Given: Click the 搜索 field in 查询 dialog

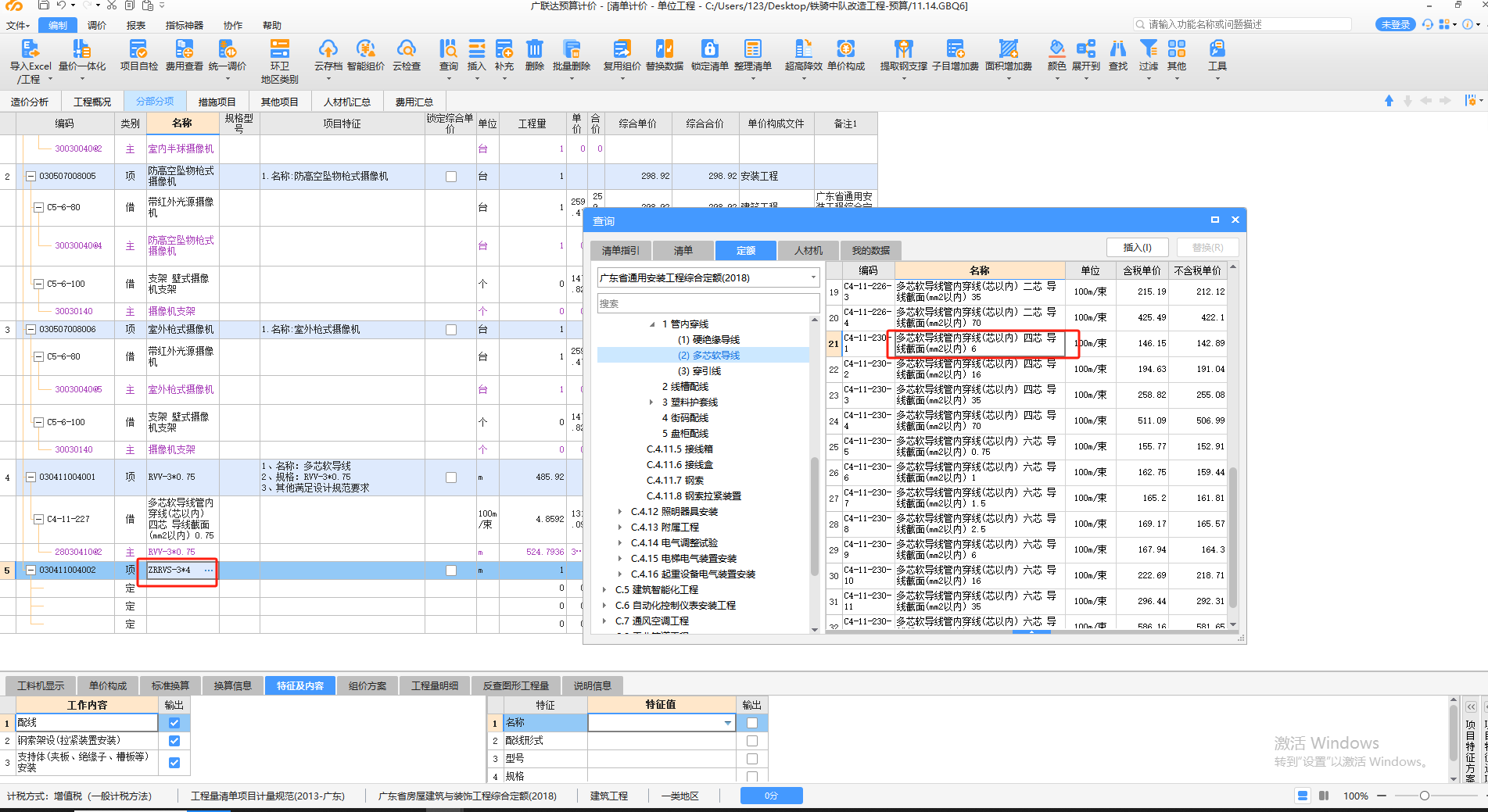Looking at the screenshot, I should point(708,303).
